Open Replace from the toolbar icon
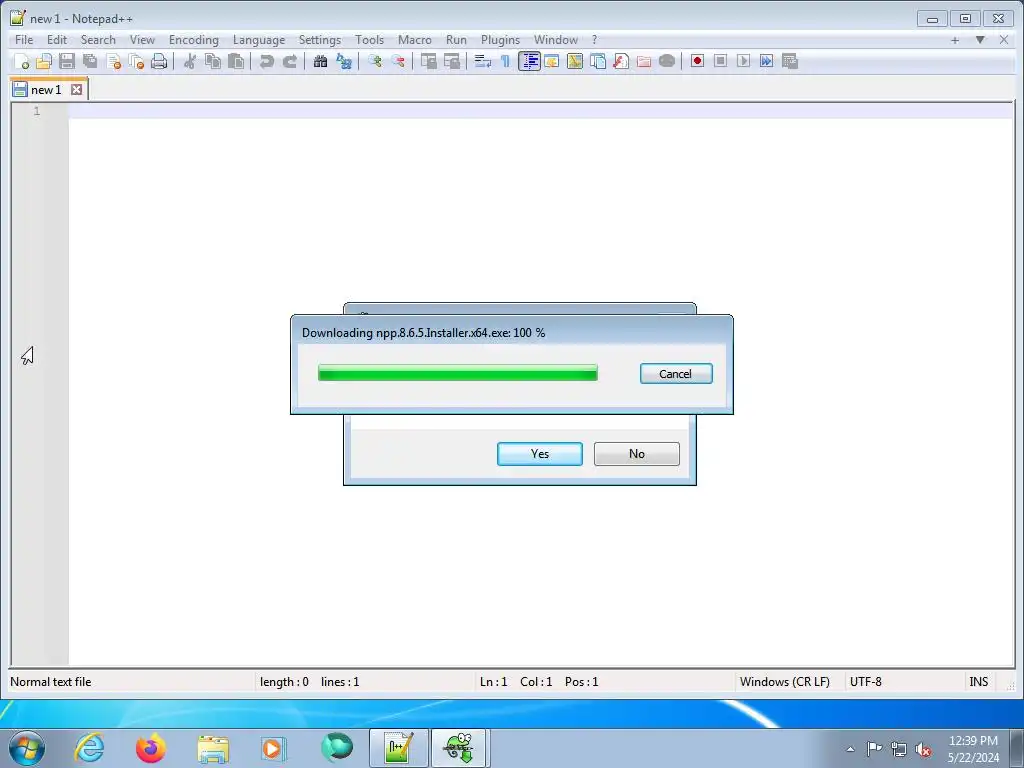 (x=344, y=61)
